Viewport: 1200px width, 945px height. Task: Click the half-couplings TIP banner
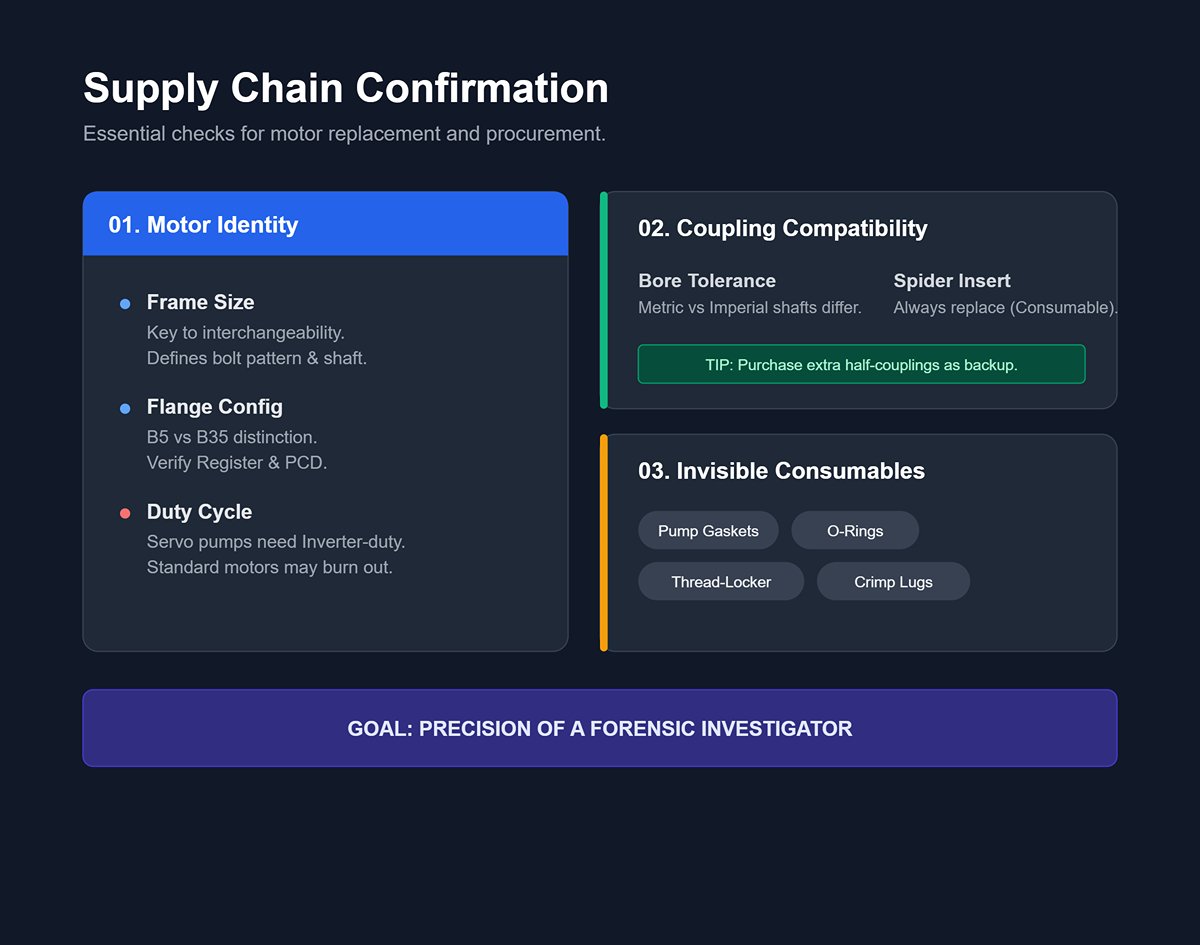[x=861, y=365]
